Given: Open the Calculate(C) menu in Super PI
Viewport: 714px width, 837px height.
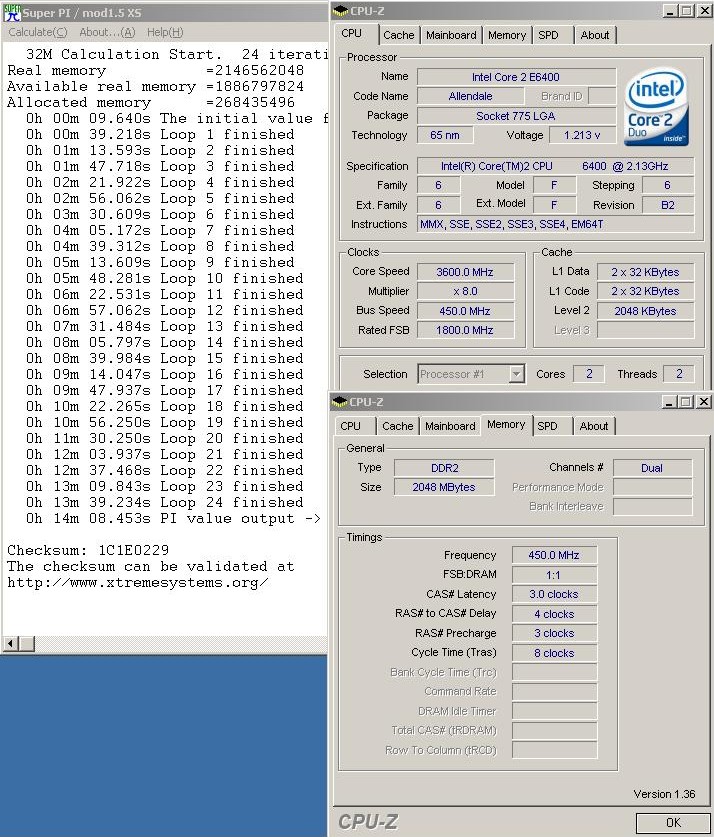Looking at the screenshot, I should click(38, 32).
